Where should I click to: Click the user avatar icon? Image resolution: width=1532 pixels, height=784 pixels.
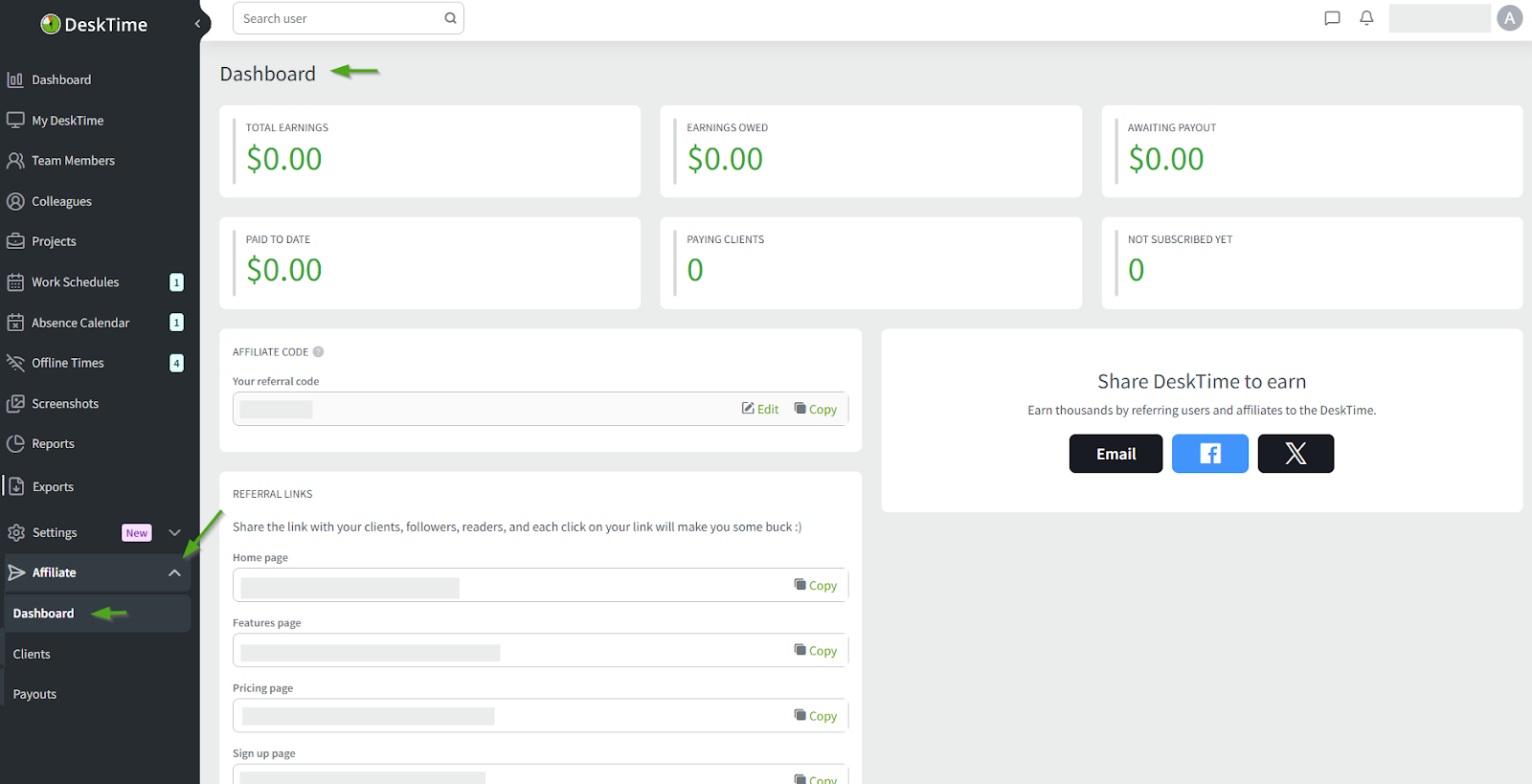tap(1509, 18)
